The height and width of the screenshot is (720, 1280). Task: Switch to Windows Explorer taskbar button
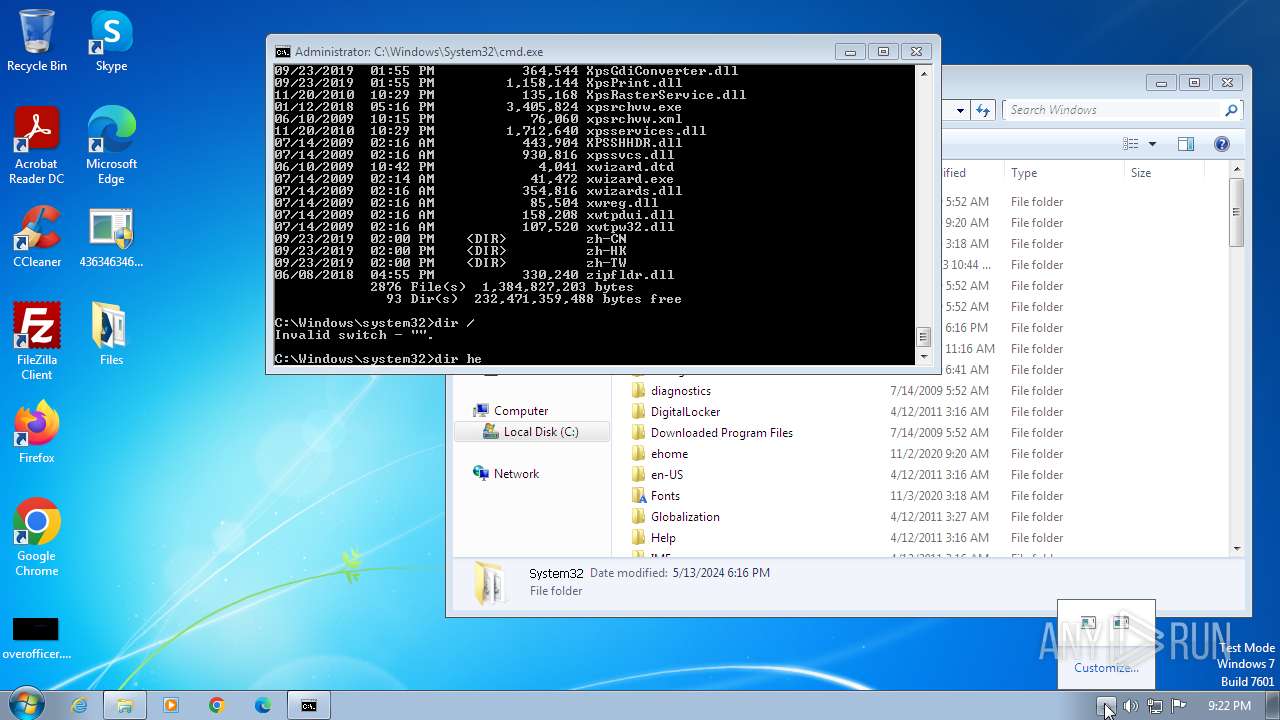click(x=125, y=705)
